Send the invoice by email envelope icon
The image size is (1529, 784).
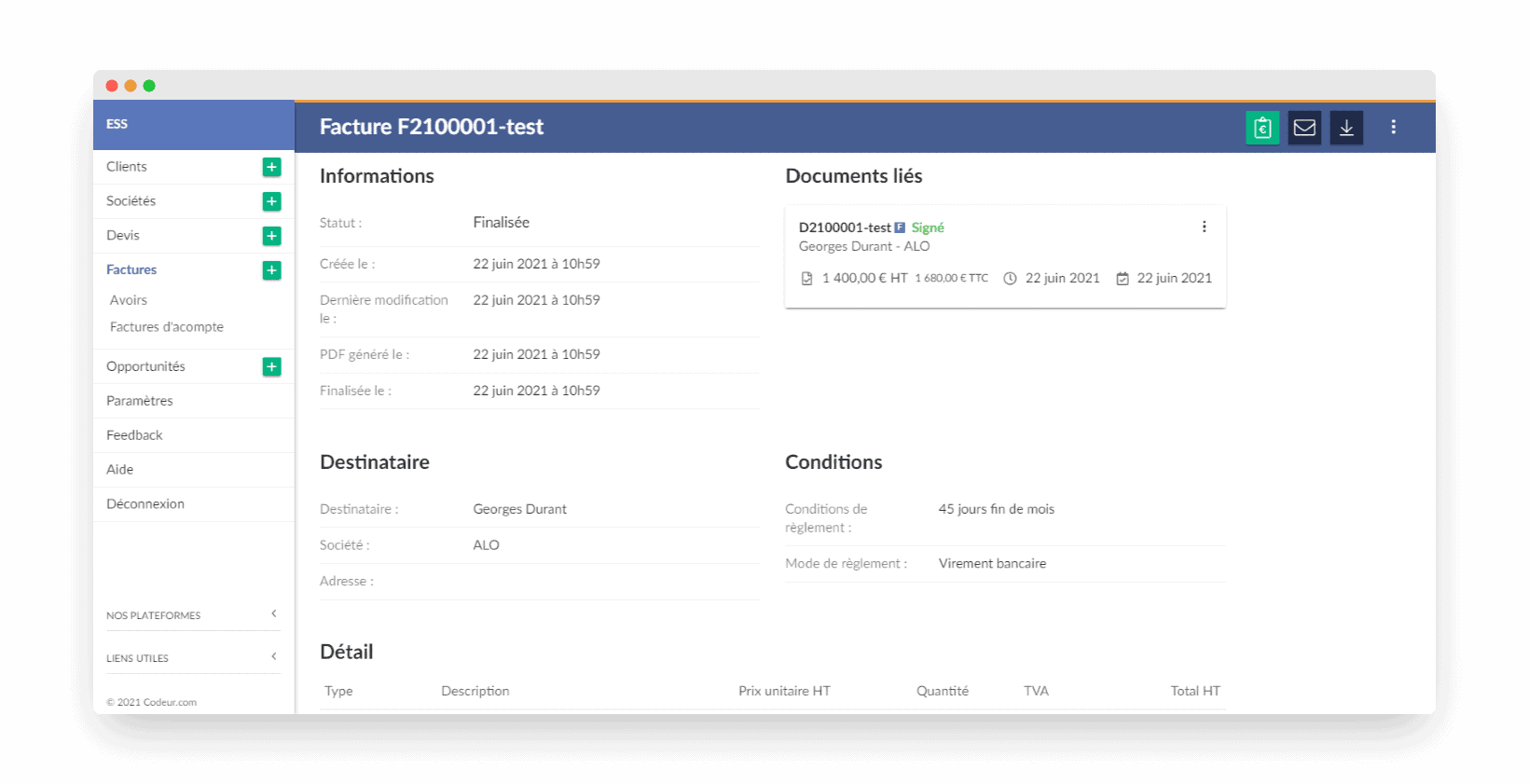(x=1304, y=128)
